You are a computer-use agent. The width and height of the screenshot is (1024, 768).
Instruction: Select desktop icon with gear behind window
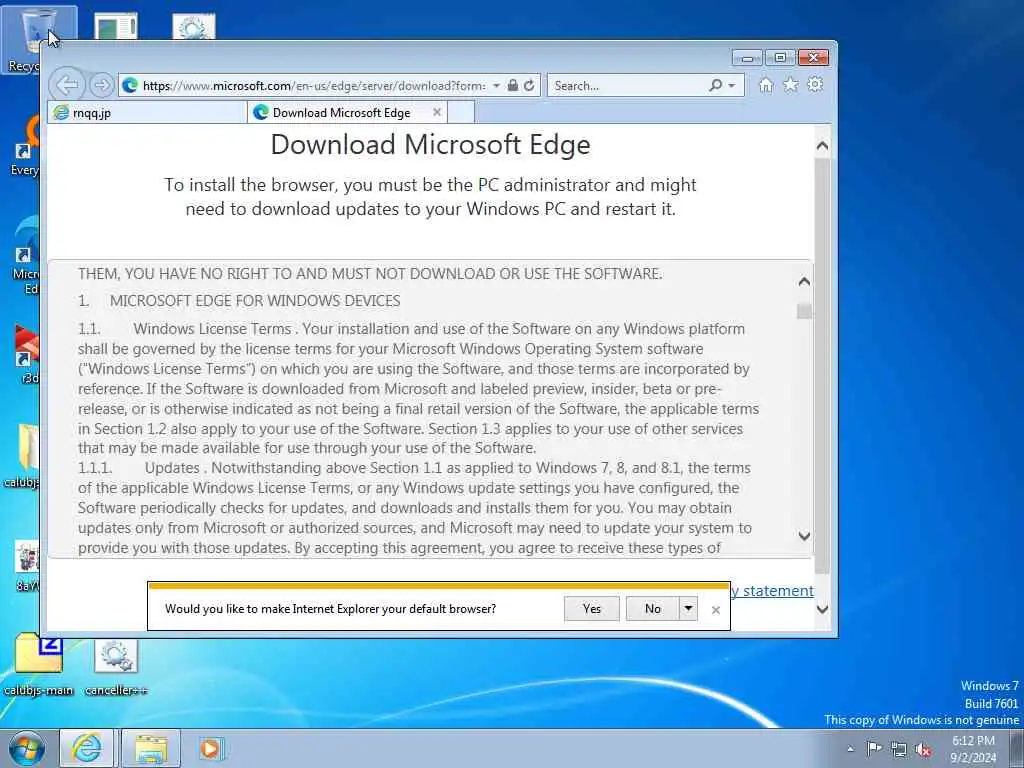pos(194,26)
